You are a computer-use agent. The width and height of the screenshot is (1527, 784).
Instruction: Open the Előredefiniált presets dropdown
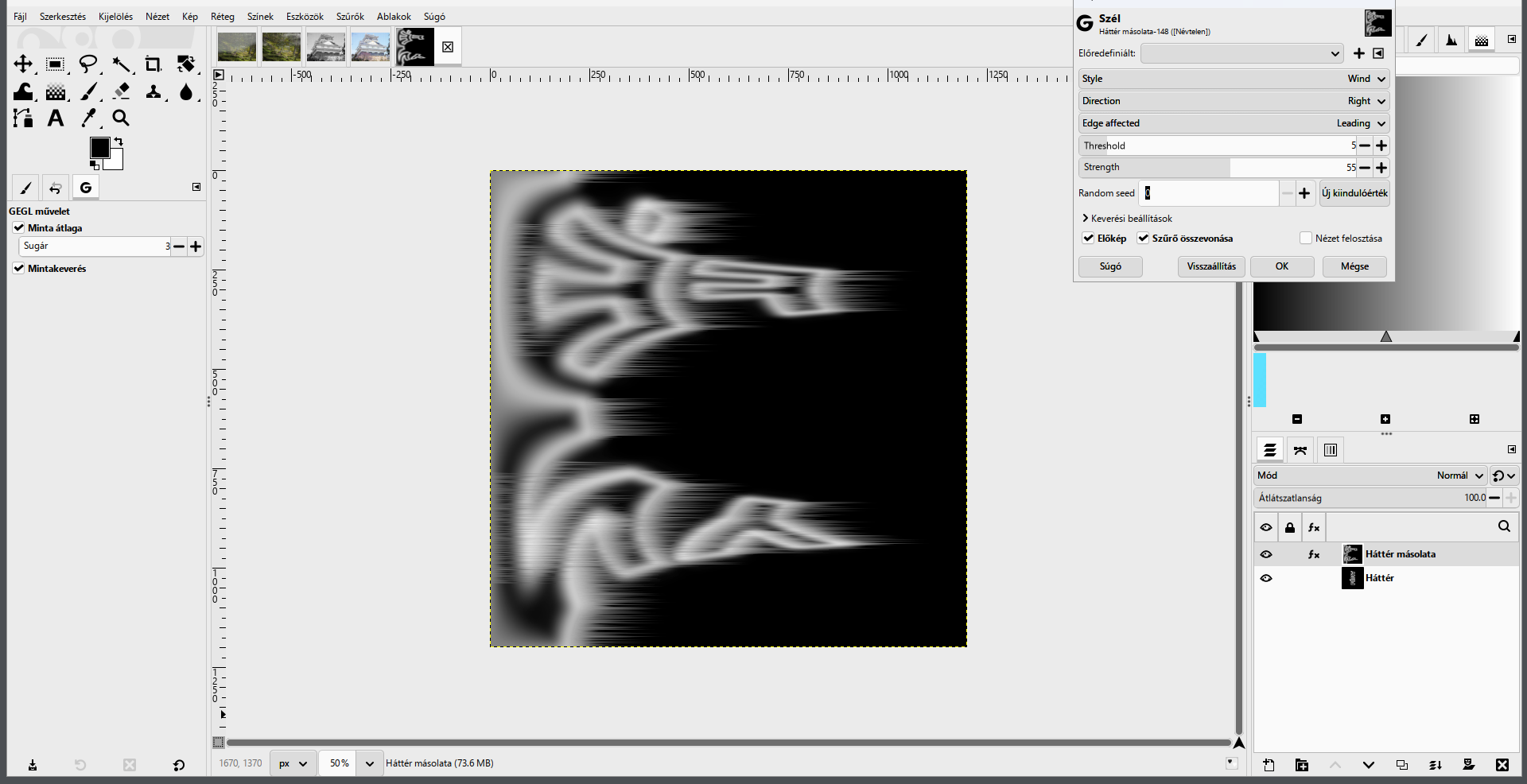1241,53
